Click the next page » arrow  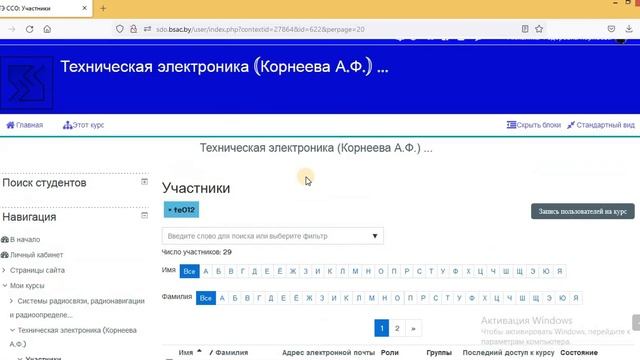pos(413,328)
